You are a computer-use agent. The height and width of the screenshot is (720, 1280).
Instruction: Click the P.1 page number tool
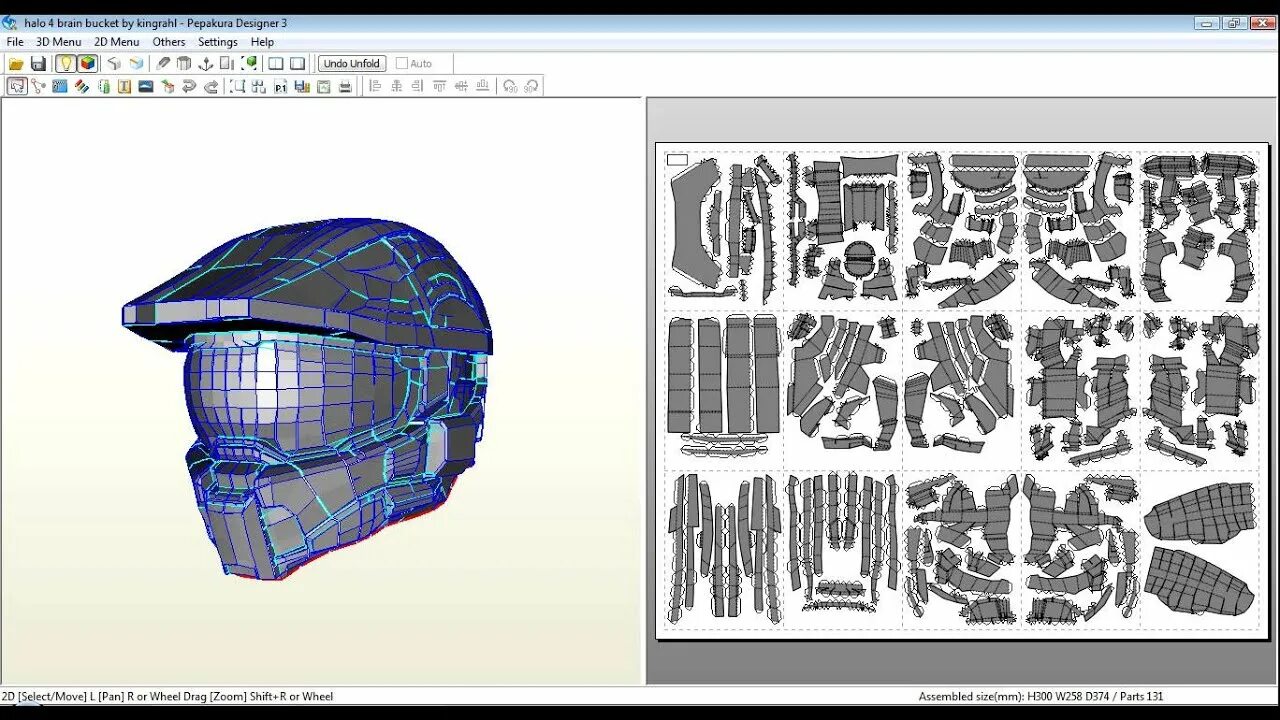[279, 86]
